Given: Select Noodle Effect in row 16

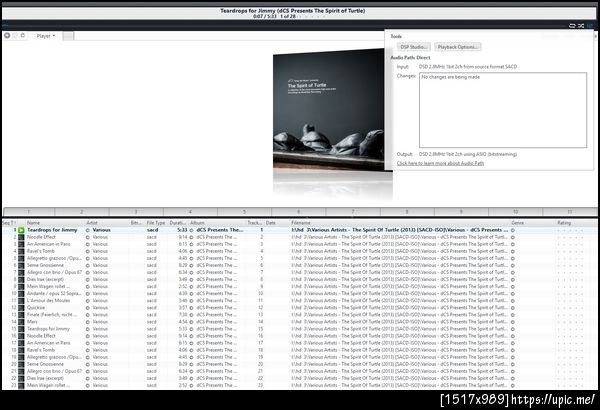Looking at the screenshot, I should 41,336.
